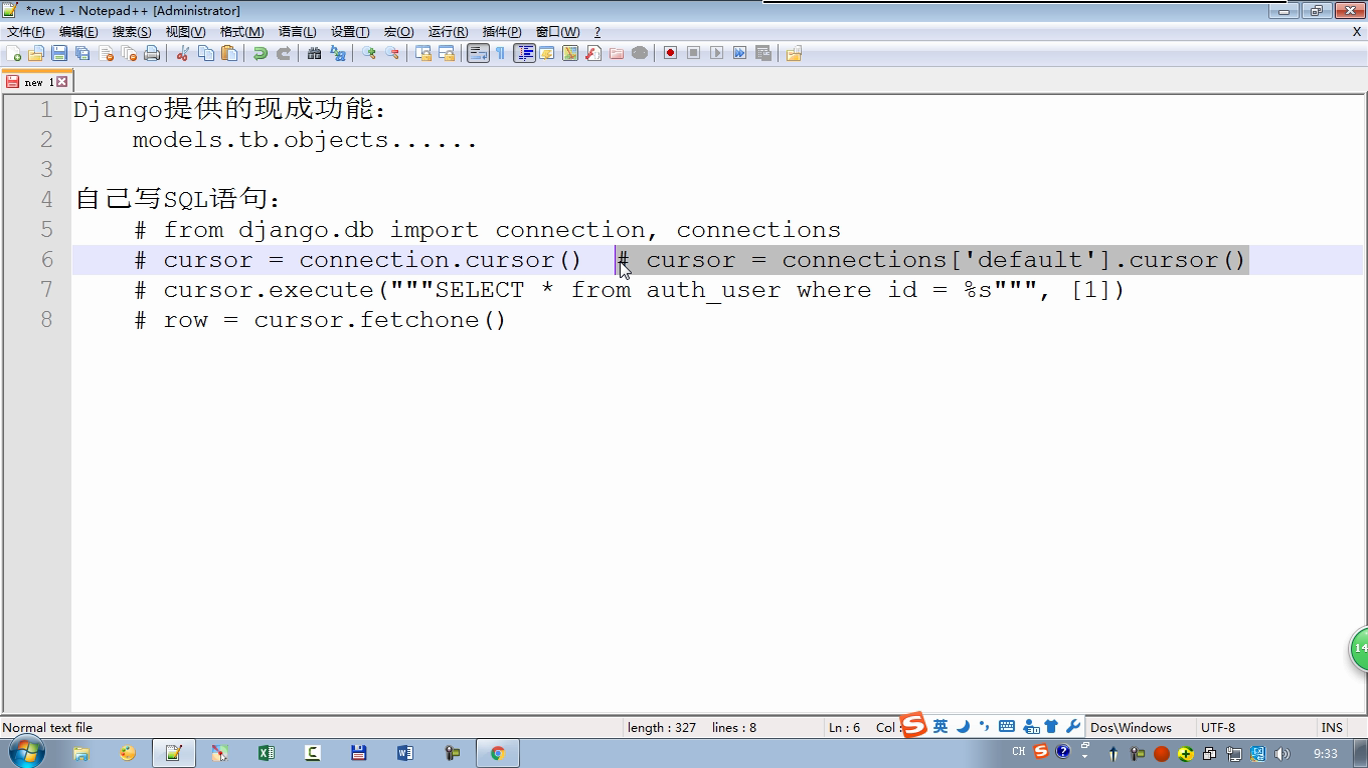
Task: Toggle Sogou 英 language mode button
Action: [940, 727]
